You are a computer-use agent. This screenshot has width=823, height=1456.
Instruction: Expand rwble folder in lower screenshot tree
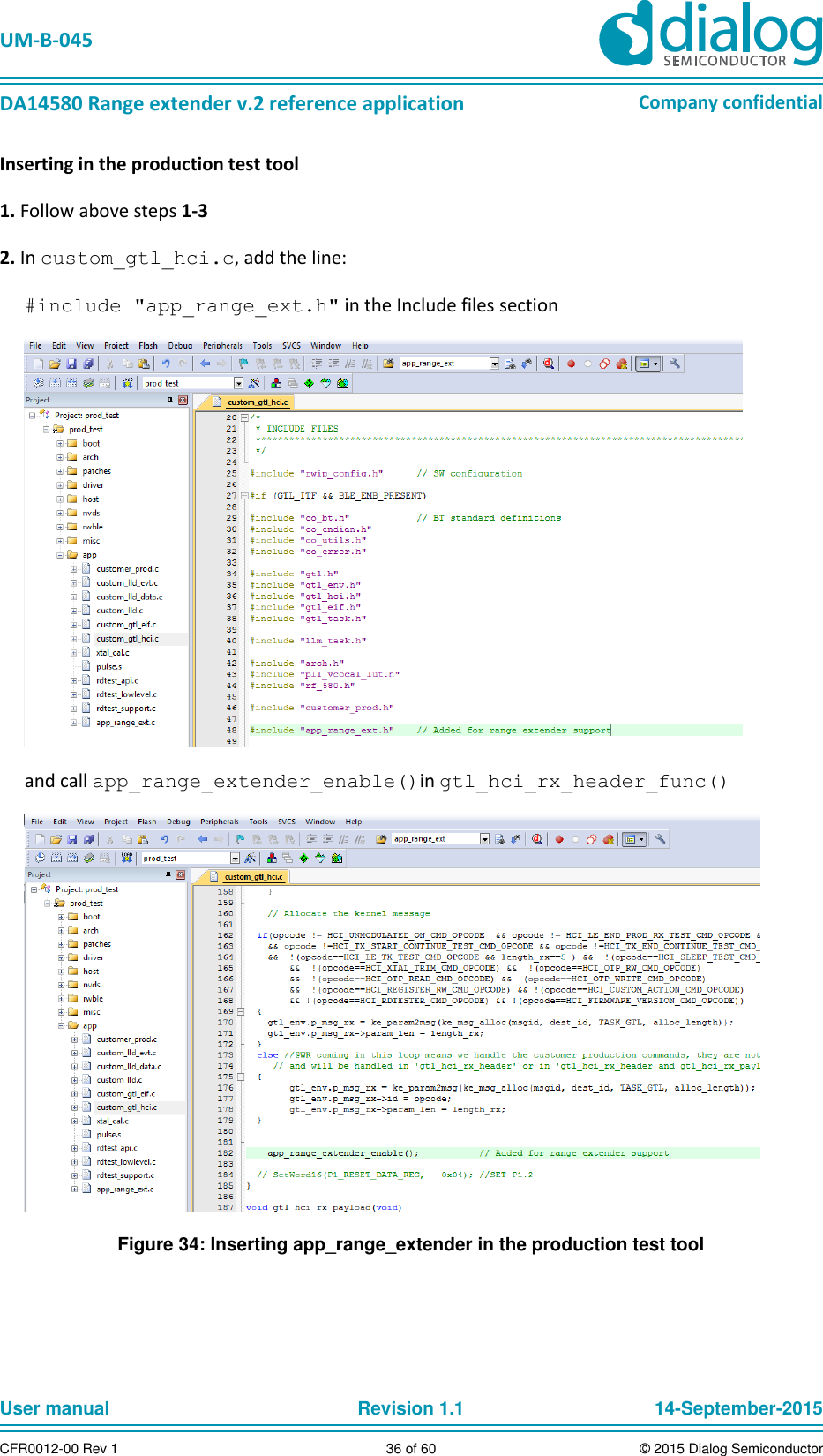[61, 999]
